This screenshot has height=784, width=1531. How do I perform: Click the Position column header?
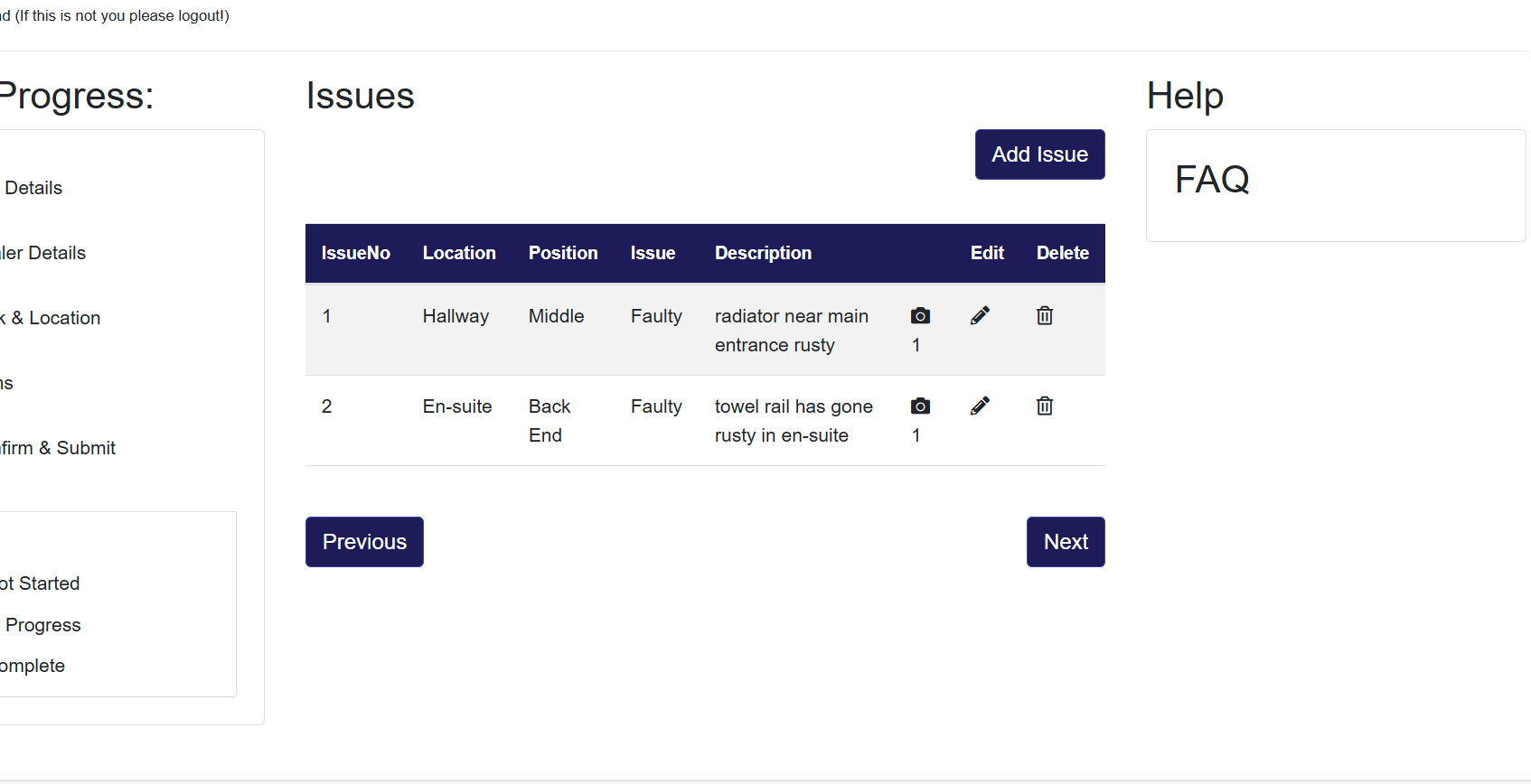click(563, 254)
